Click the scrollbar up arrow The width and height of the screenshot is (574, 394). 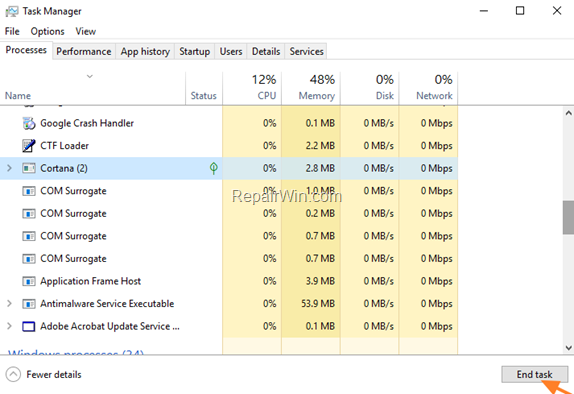click(569, 113)
